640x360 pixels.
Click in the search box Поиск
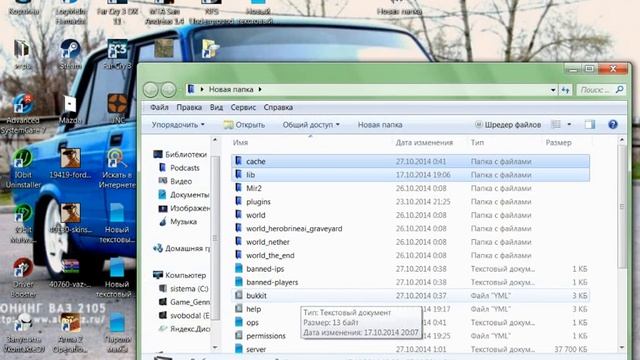click(x=601, y=90)
